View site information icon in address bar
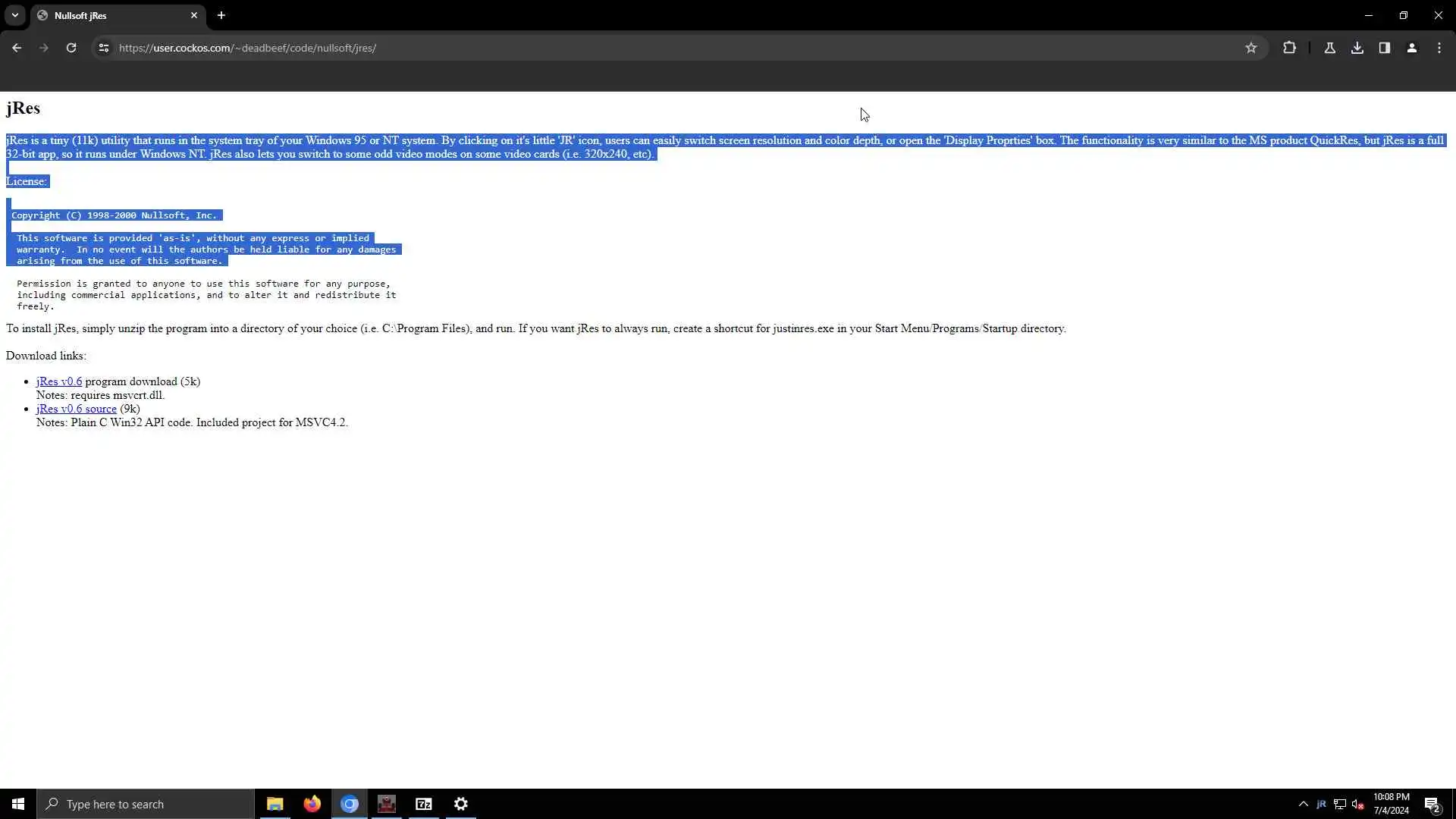 click(104, 48)
